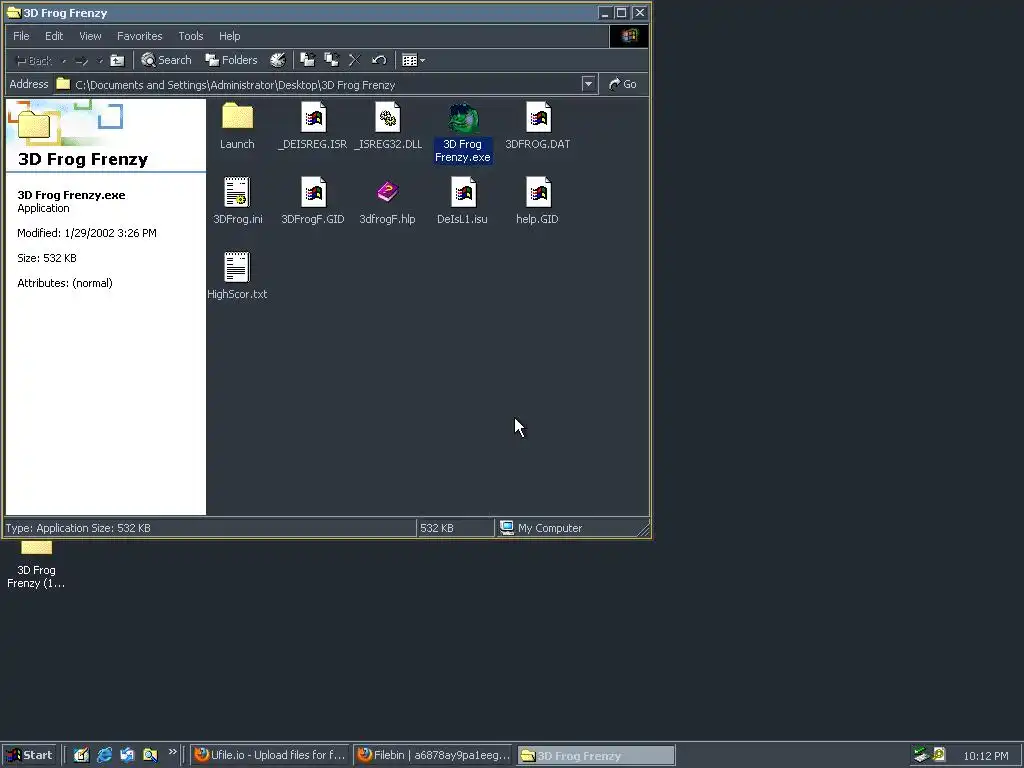Viewport: 1024px width, 768px height.
Task: Select the 3DFROG.DAT file
Action: tap(537, 127)
